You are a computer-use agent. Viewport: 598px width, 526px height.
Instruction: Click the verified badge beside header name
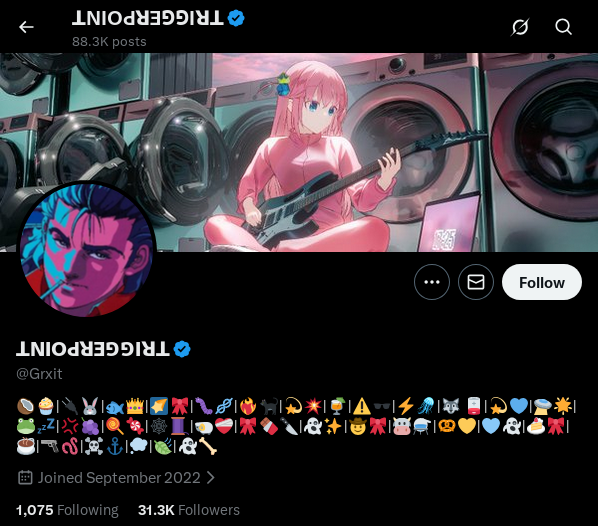coord(236,18)
